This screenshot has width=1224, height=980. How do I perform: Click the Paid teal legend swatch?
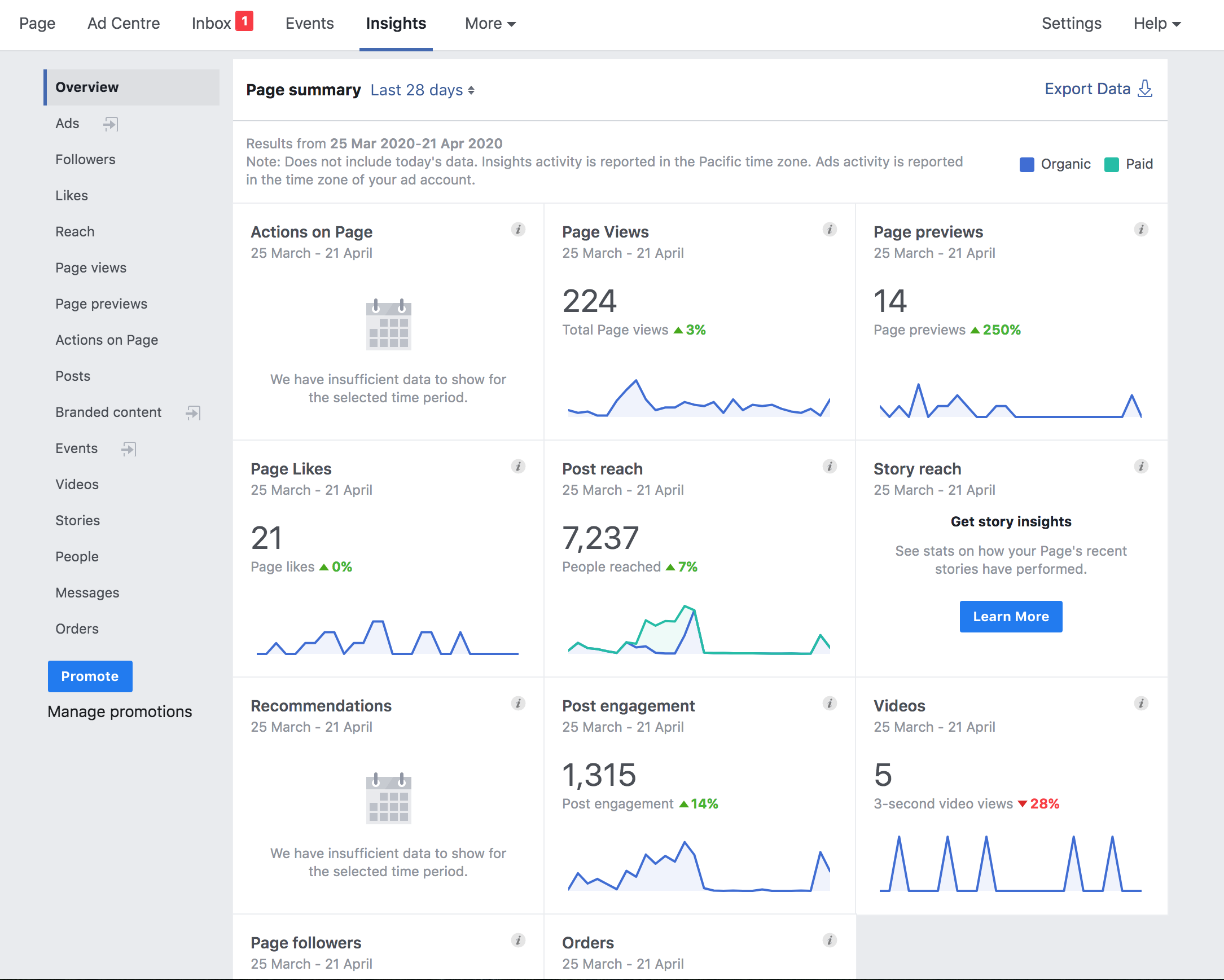point(1111,165)
